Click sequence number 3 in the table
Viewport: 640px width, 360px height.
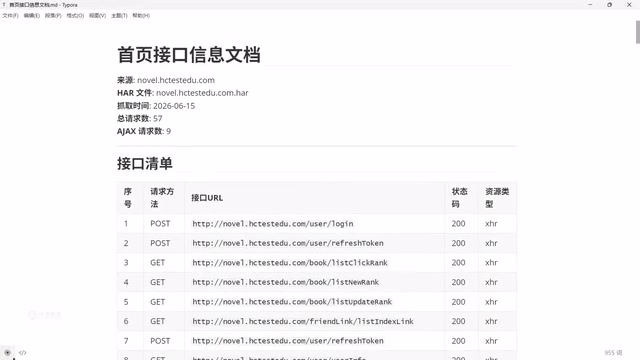(x=126, y=263)
